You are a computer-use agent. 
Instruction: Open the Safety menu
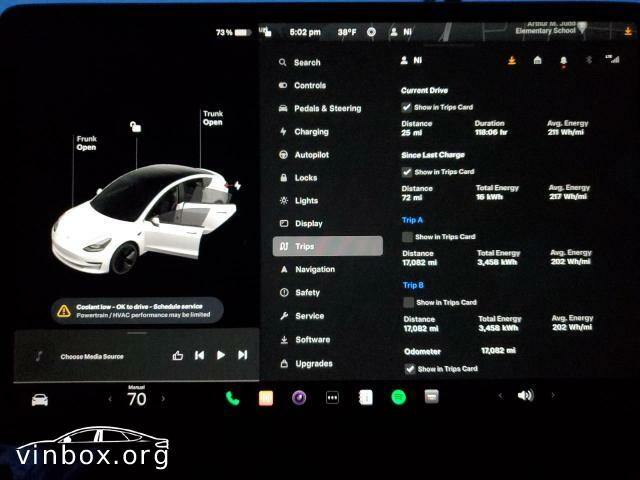click(300, 292)
